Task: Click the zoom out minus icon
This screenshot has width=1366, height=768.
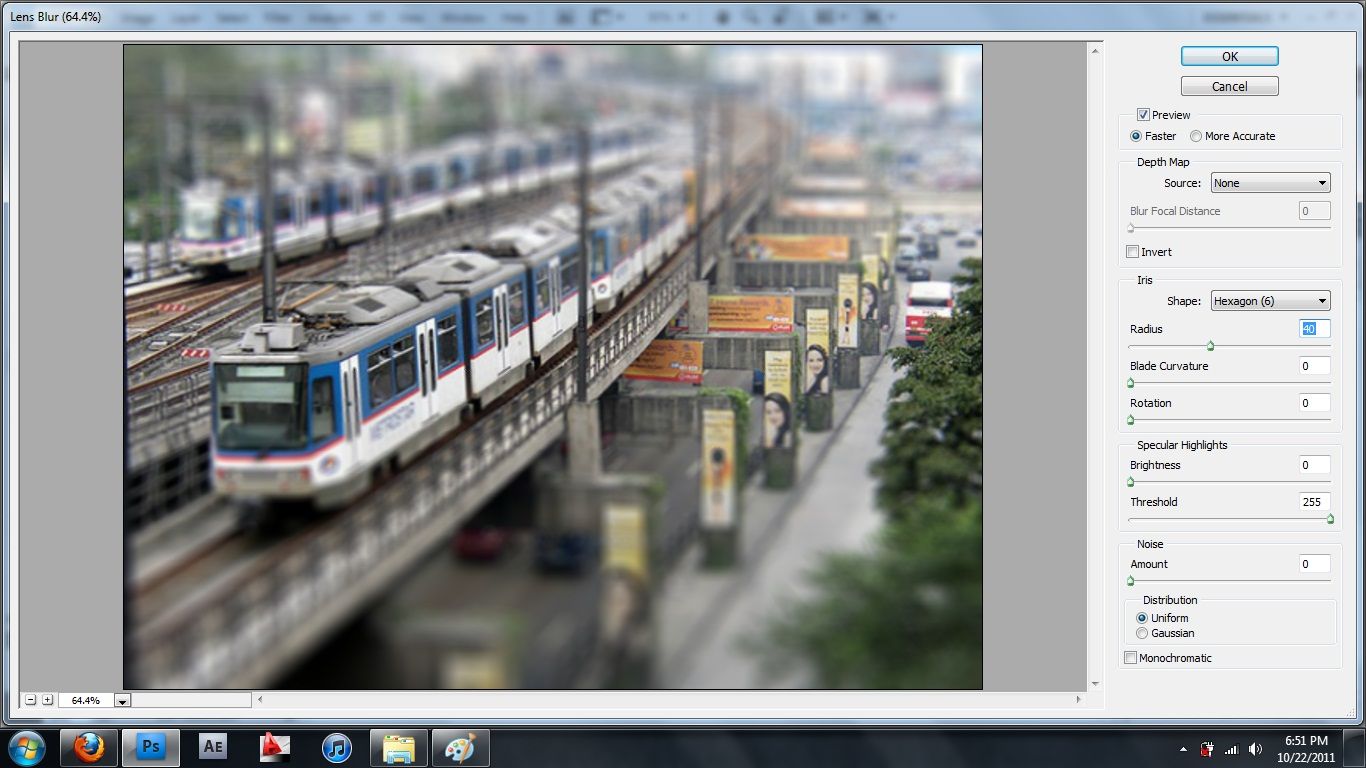Action: pyautogui.click(x=29, y=700)
